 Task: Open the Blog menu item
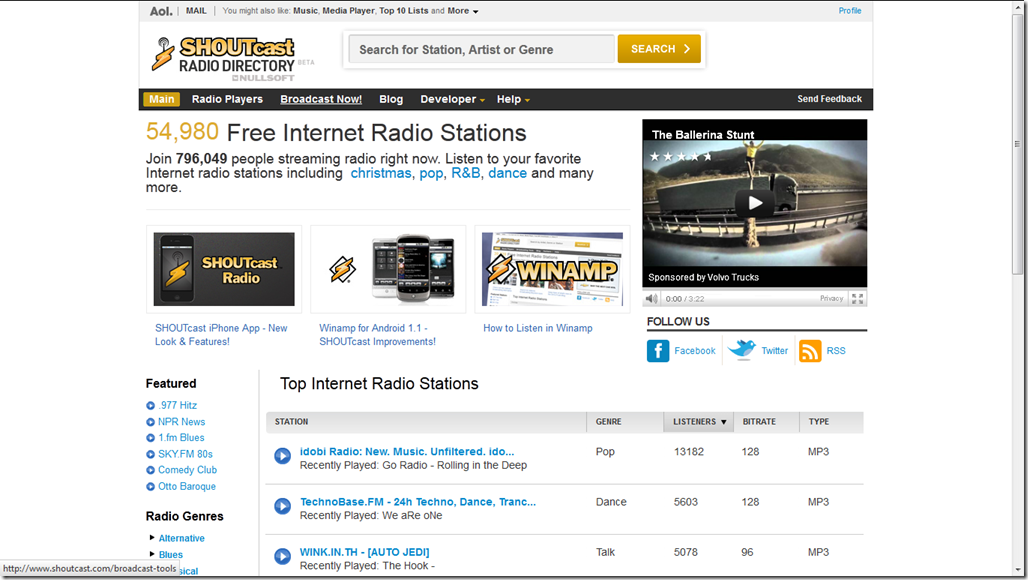pyautogui.click(x=391, y=99)
